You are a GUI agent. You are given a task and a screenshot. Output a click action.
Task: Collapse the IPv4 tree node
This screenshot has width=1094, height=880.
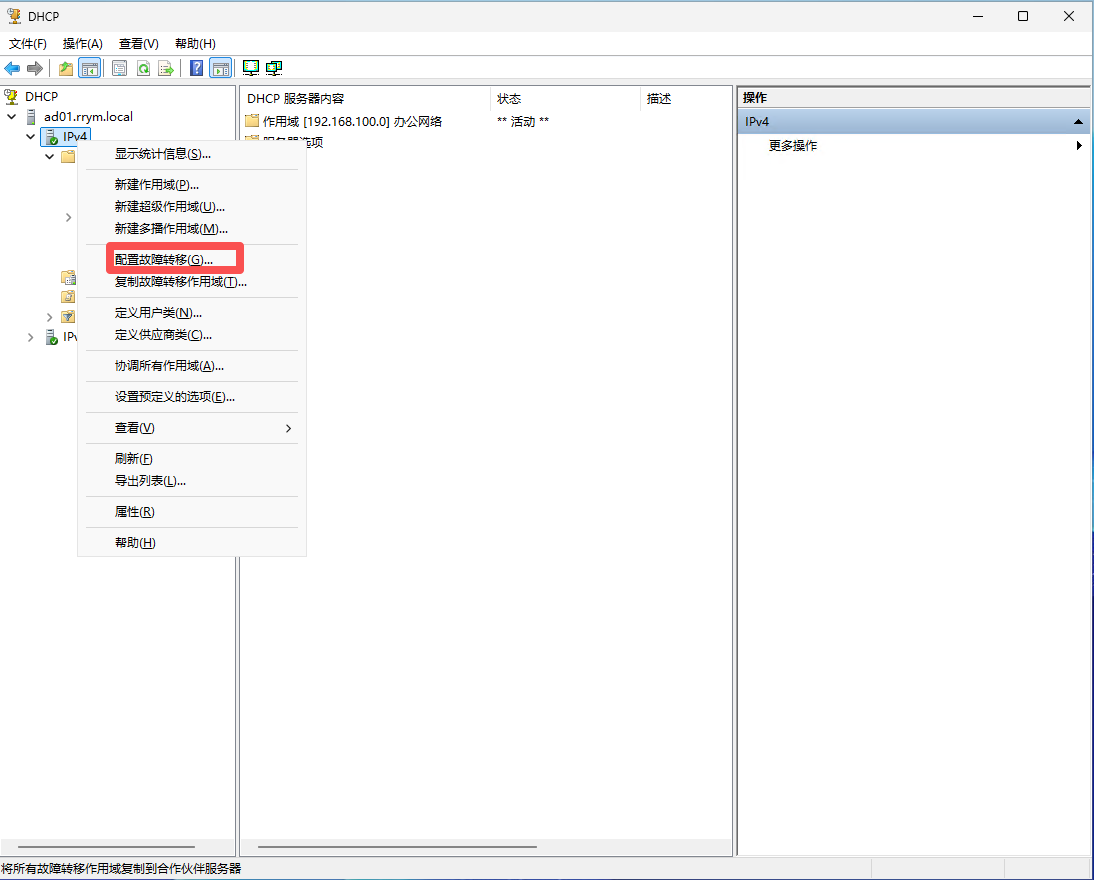pos(31,137)
